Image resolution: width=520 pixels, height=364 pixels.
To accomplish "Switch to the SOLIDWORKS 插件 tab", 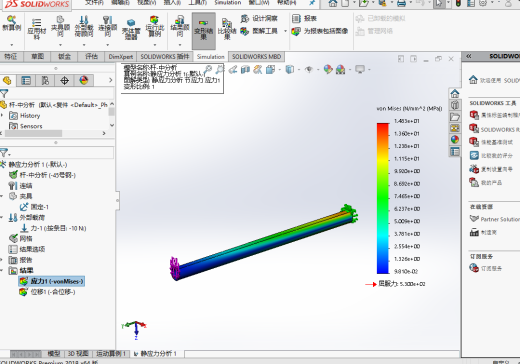I will click(165, 57).
